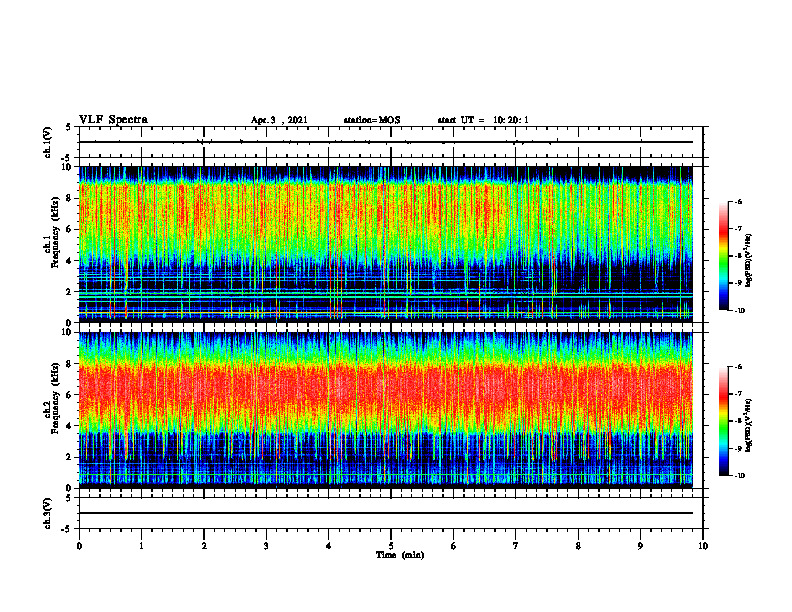Click time-axis tick label '1'
The image size is (792, 612).
(x=141, y=546)
